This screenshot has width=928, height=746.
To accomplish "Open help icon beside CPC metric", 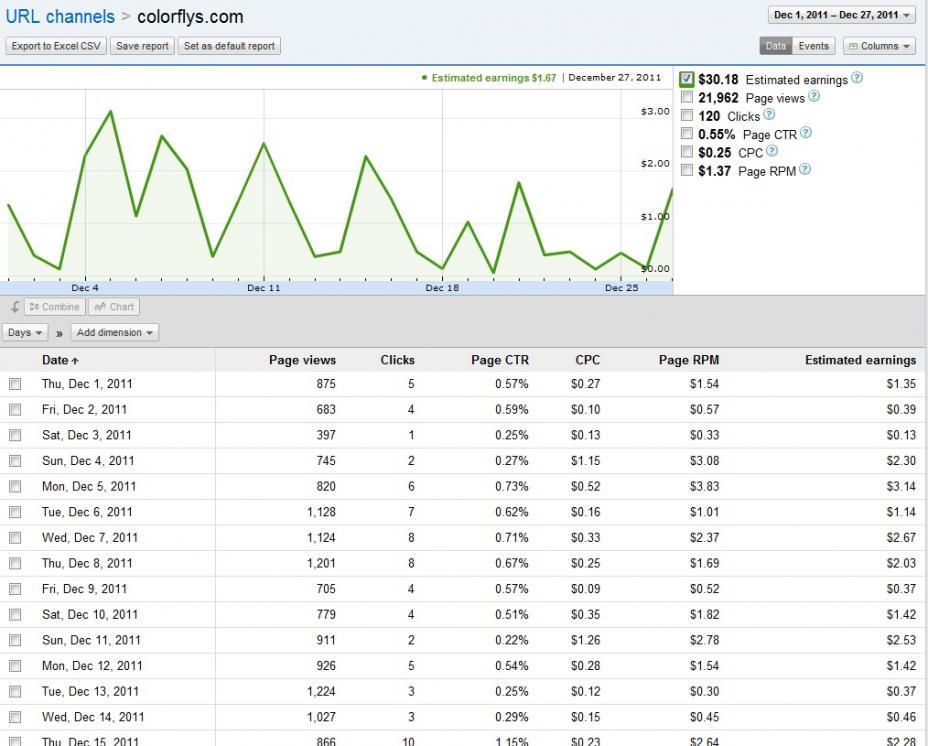I will [772, 151].
